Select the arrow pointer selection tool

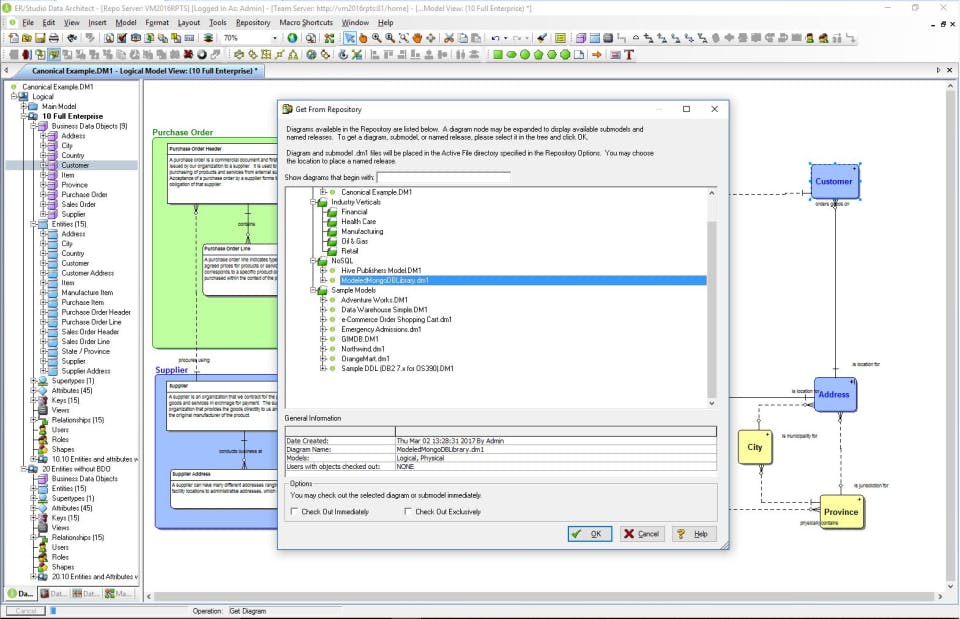click(x=350, y=38)
